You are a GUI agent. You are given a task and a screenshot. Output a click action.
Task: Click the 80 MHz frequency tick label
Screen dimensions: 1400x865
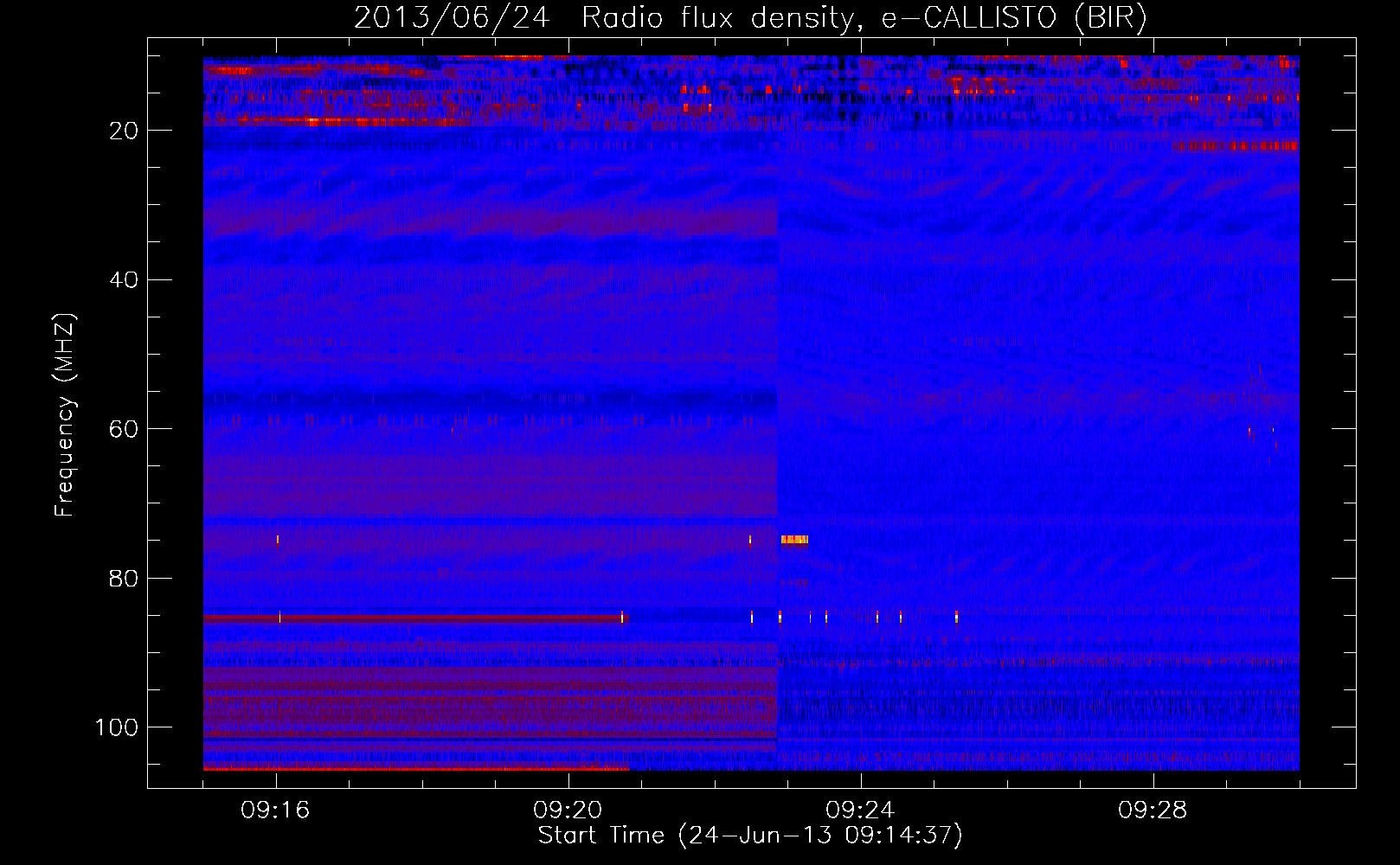[x=125, y=578]
